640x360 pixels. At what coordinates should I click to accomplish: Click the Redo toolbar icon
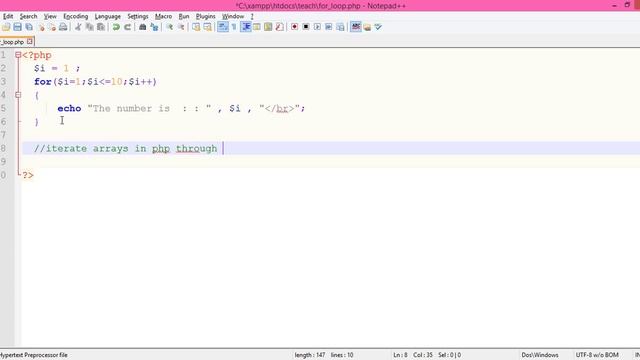pos(127,27)
